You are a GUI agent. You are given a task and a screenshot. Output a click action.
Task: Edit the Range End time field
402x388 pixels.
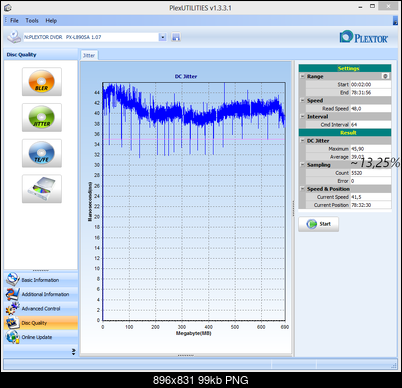click(371, 93)
